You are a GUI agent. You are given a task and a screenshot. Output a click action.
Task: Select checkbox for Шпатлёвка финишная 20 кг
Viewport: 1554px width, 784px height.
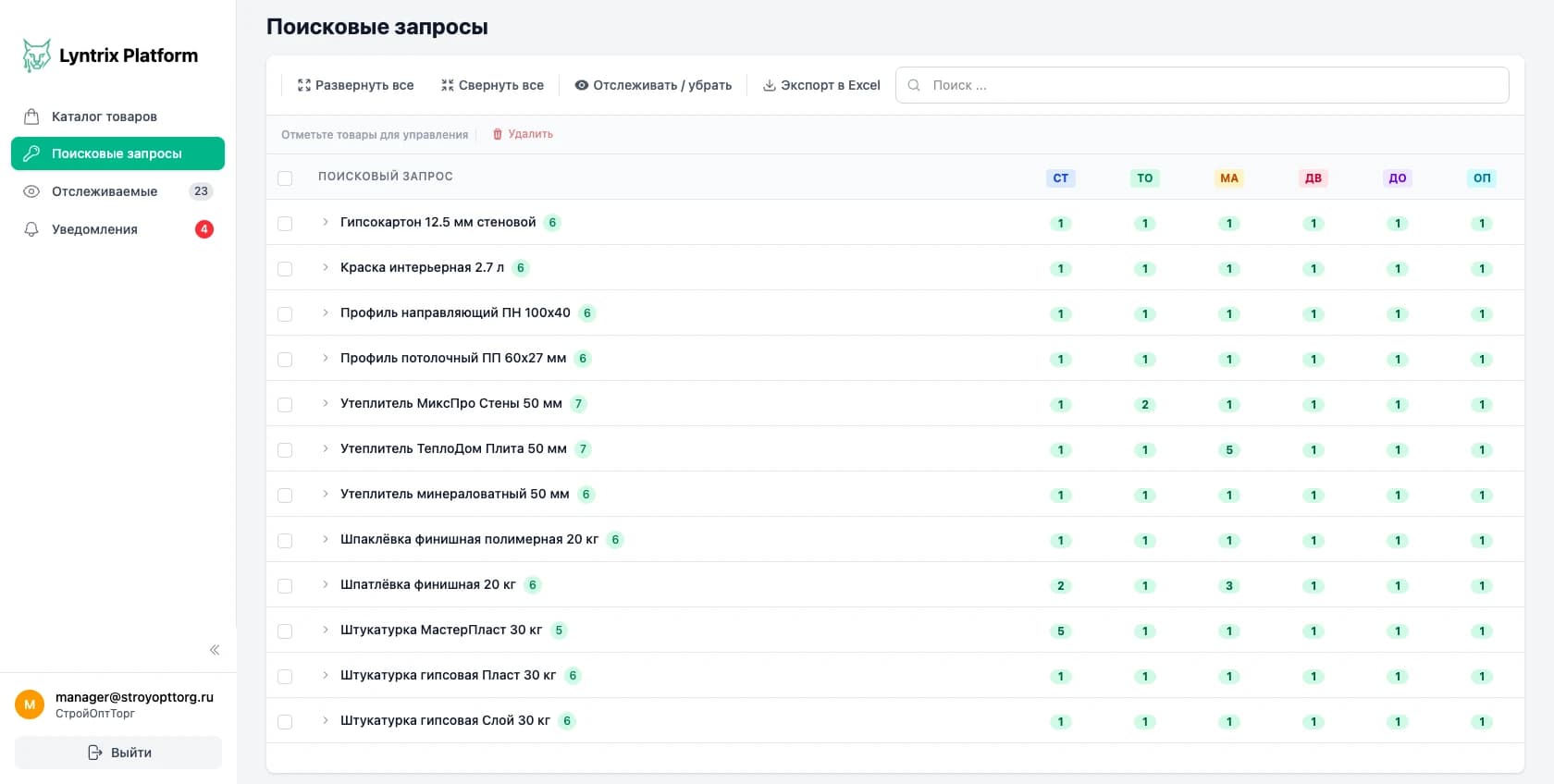coord(285,586)
